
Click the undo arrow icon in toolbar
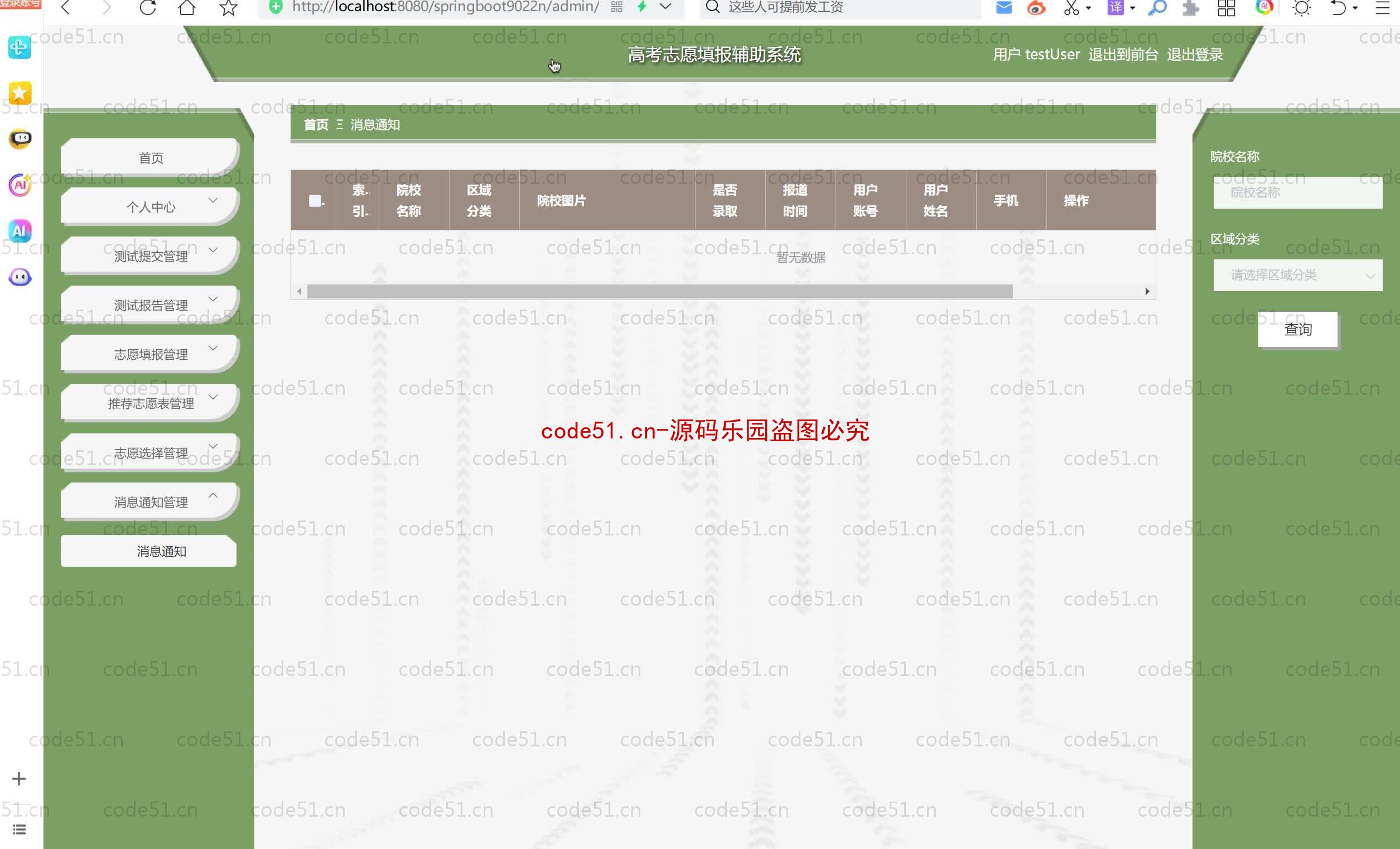point(1338,7)
